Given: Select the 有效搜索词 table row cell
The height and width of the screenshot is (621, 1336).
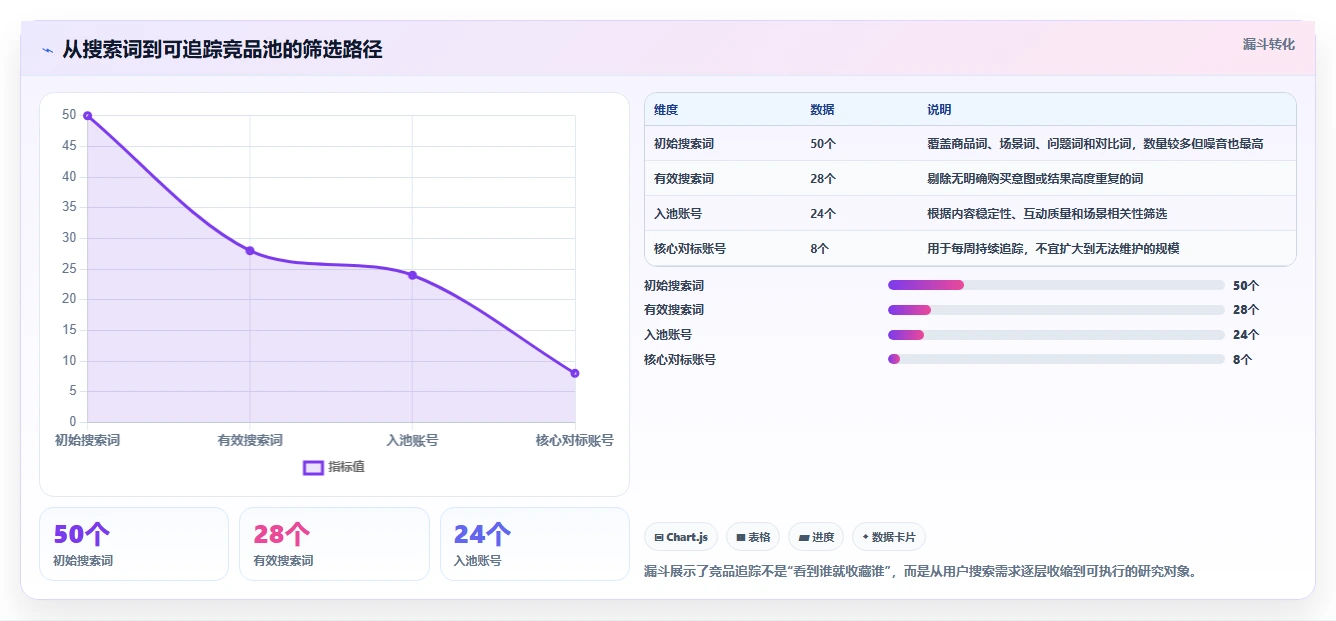Looking at the screenshot, I should click(684, 179).
